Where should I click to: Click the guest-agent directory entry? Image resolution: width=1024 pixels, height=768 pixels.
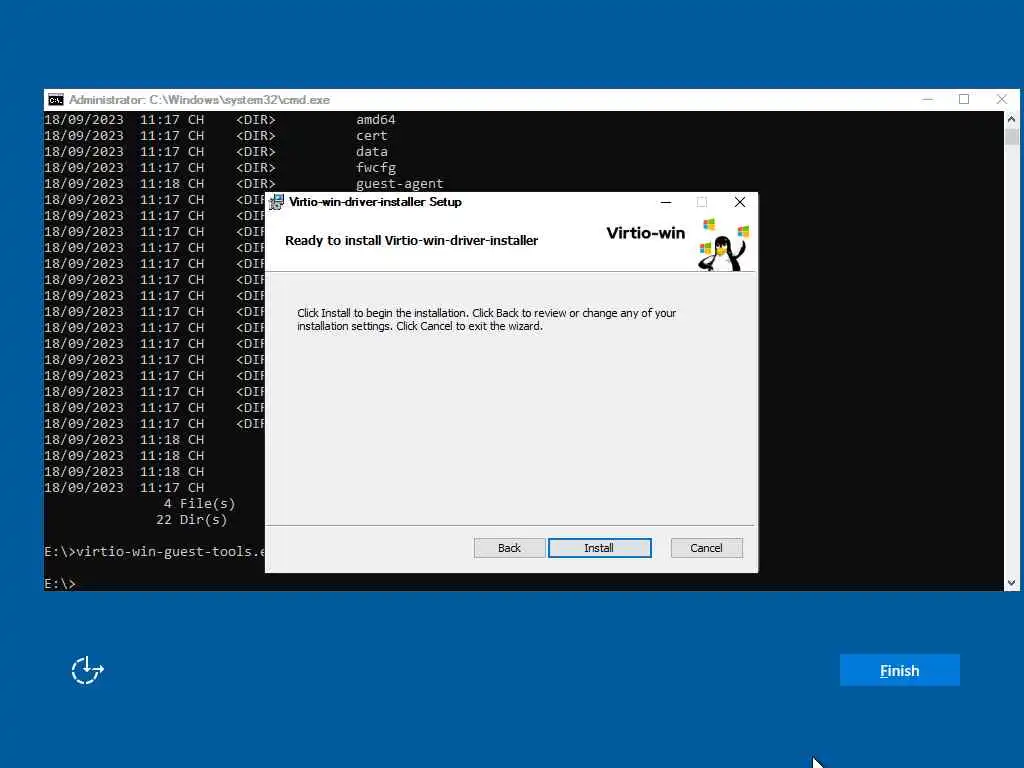(x=400, y=184)
